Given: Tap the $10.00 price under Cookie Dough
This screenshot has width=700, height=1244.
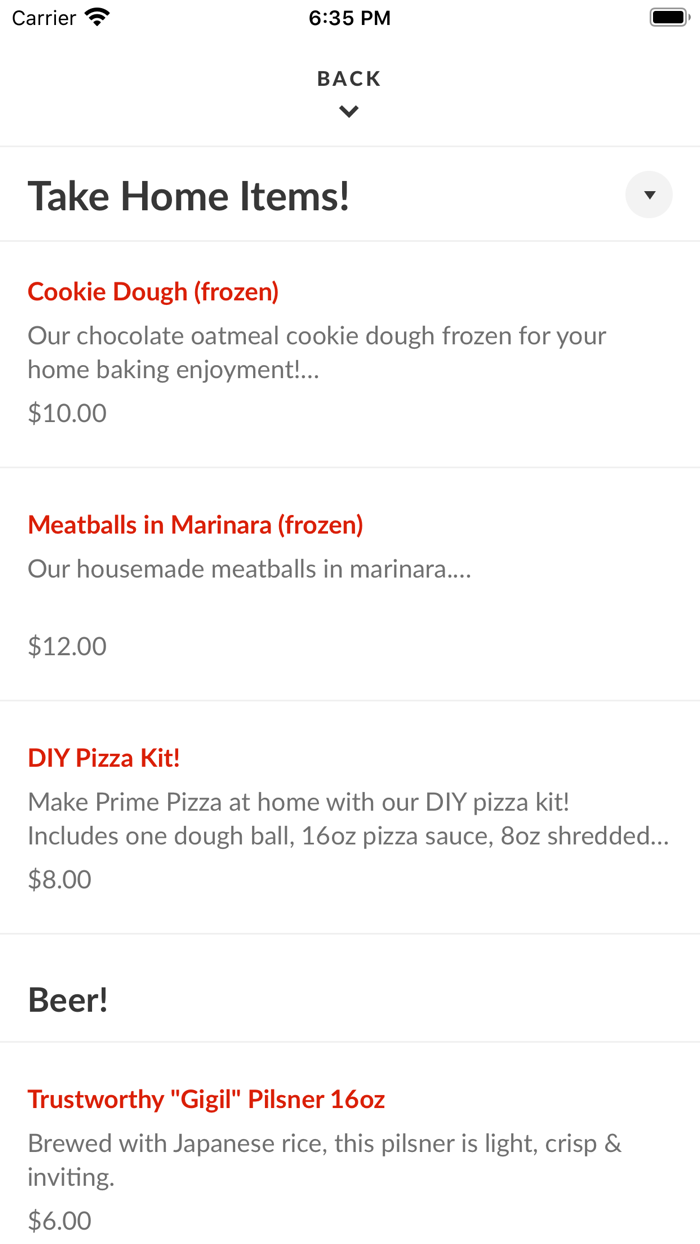Looking at the screenshot, I should (66, 412).
